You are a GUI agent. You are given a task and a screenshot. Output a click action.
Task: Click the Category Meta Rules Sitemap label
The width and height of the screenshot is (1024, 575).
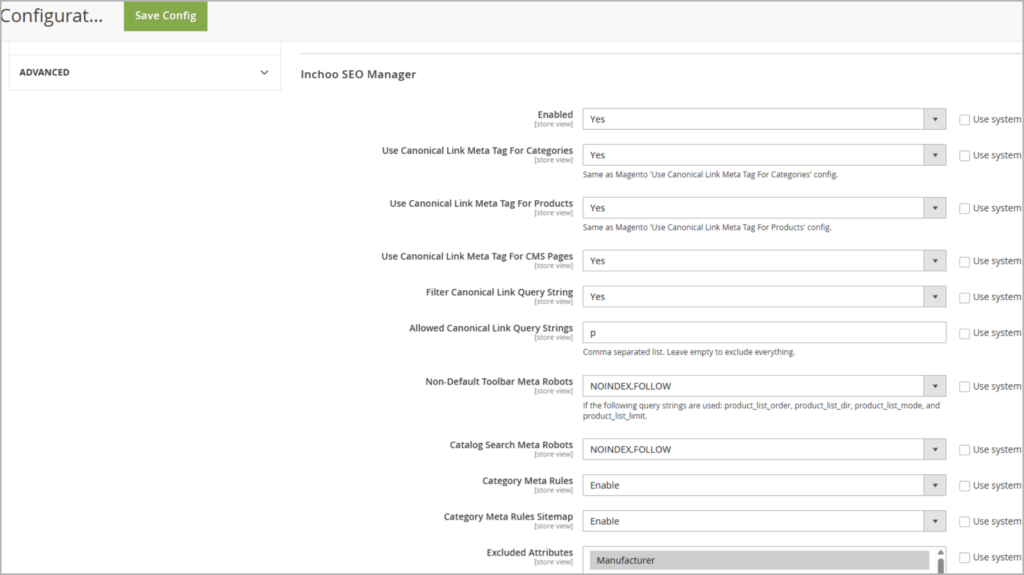point(508,516)
